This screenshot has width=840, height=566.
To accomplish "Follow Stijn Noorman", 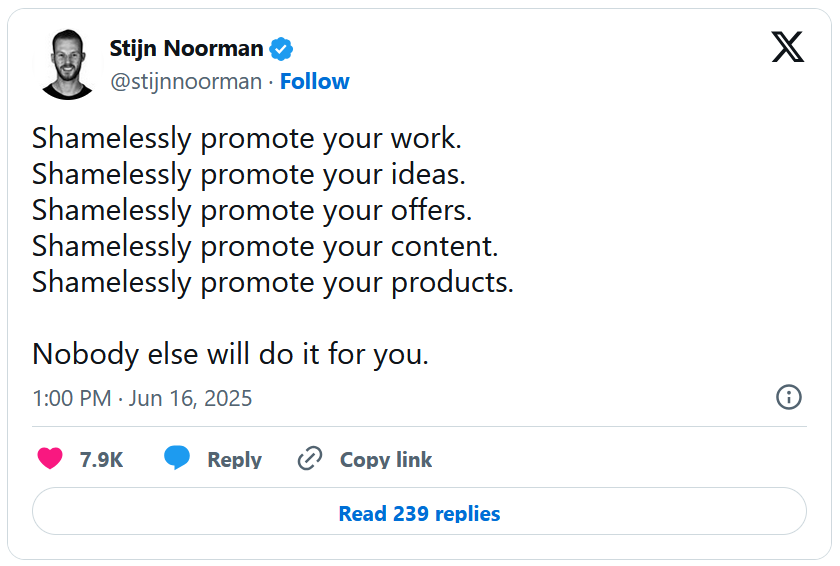I will tap(314, 81).
